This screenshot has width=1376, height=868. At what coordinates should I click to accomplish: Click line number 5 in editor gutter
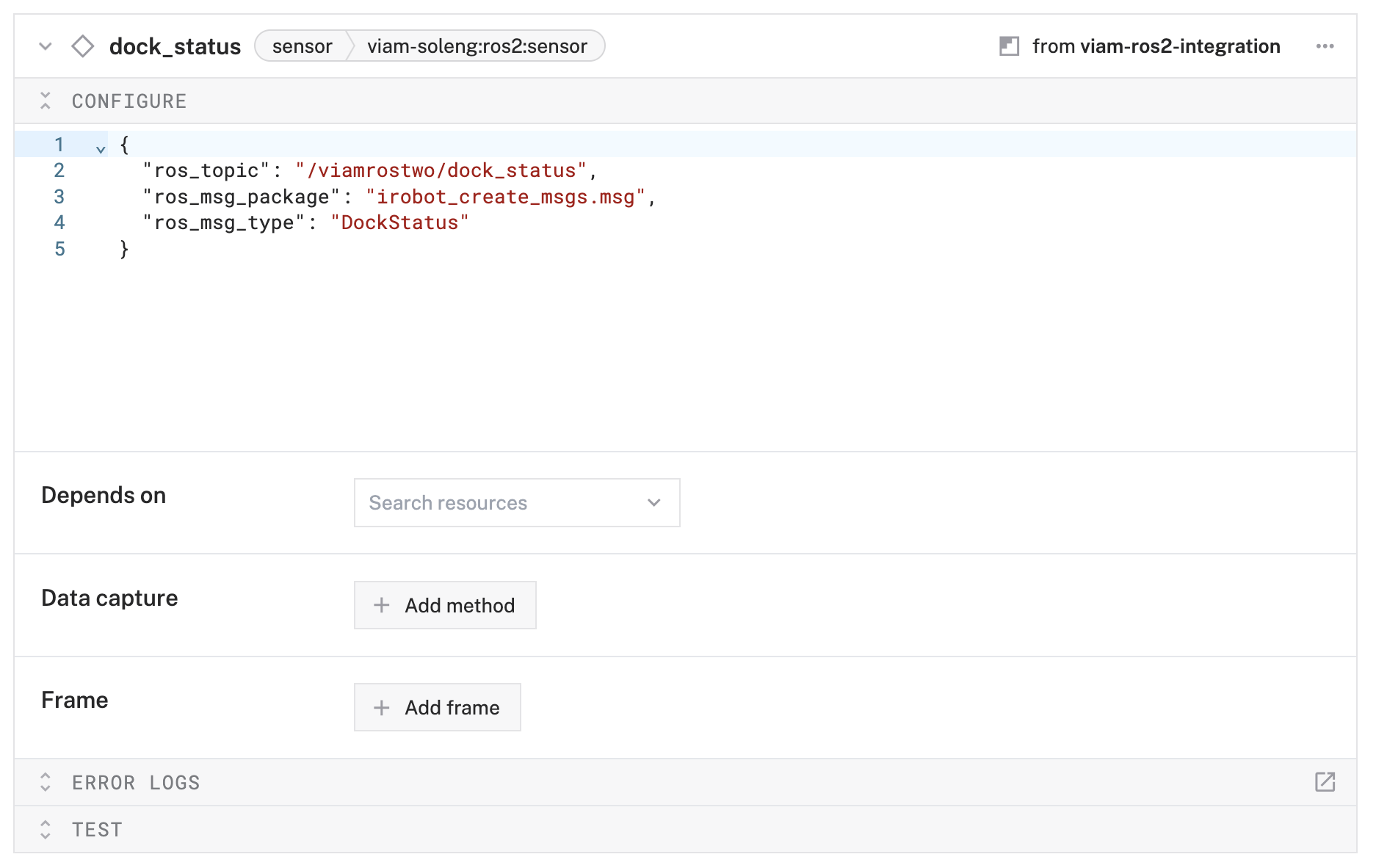59,249
